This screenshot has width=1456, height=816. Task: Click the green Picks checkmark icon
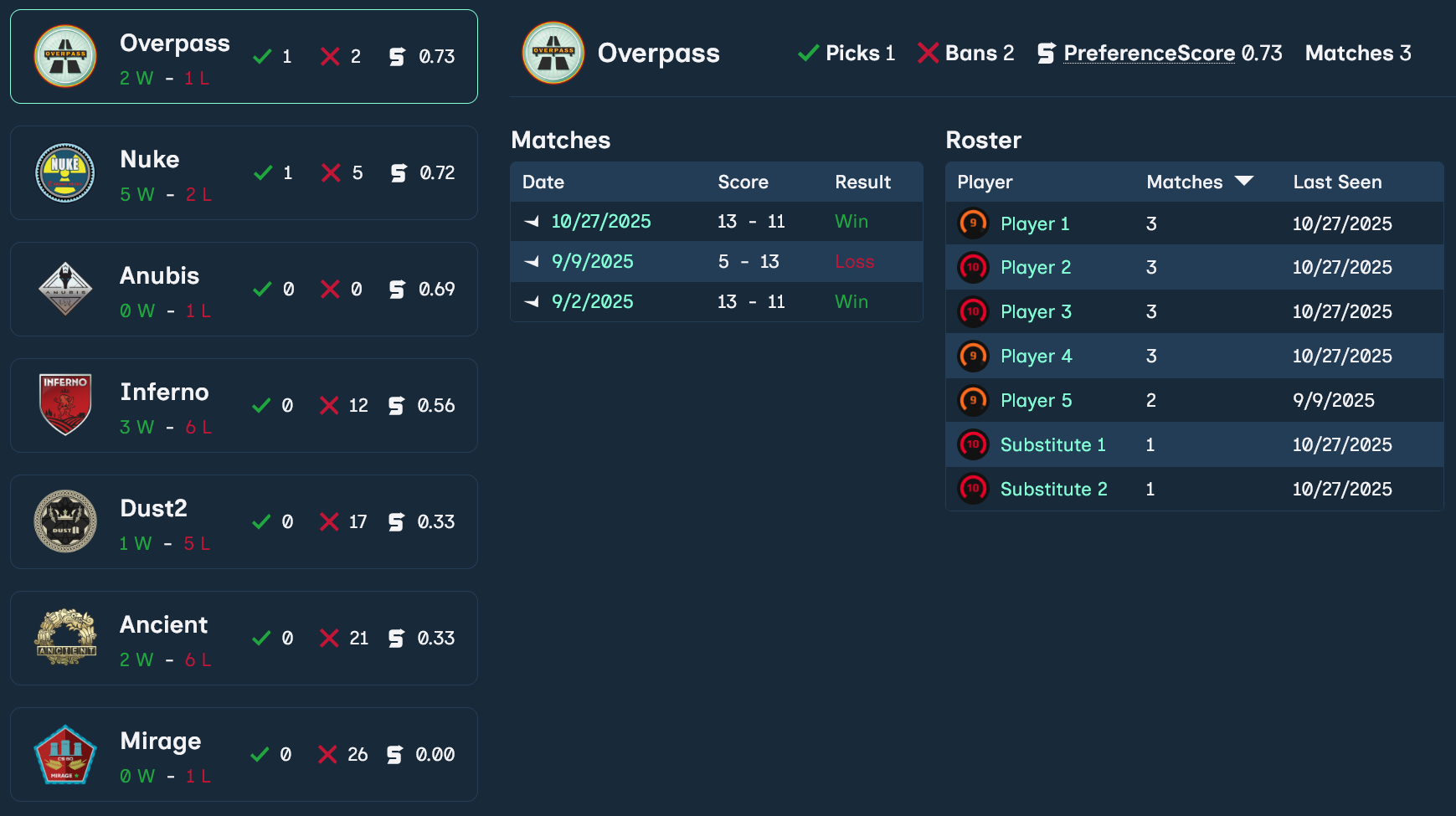click(806, 53)
